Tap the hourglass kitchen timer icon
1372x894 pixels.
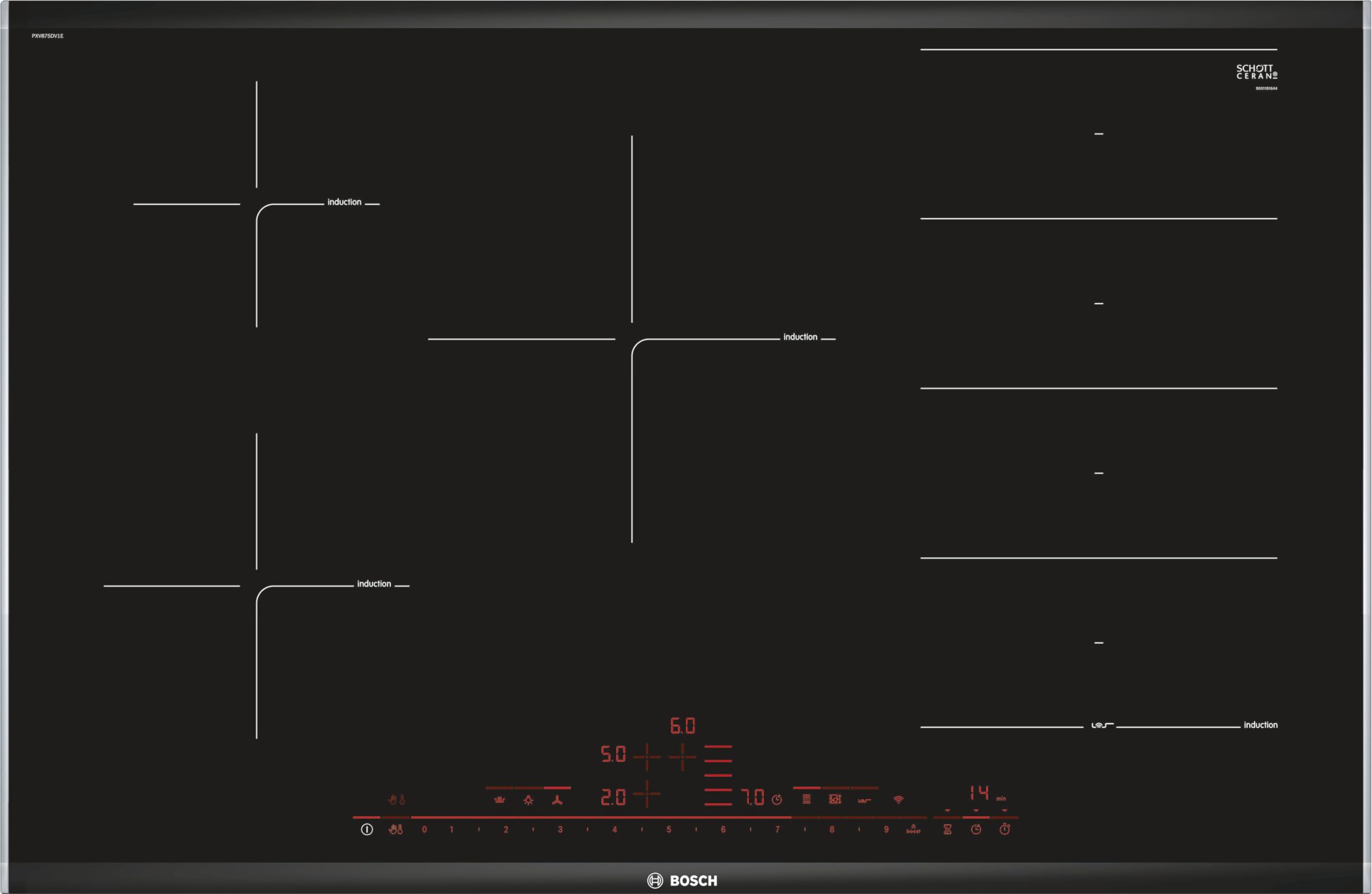coord(947,830)
